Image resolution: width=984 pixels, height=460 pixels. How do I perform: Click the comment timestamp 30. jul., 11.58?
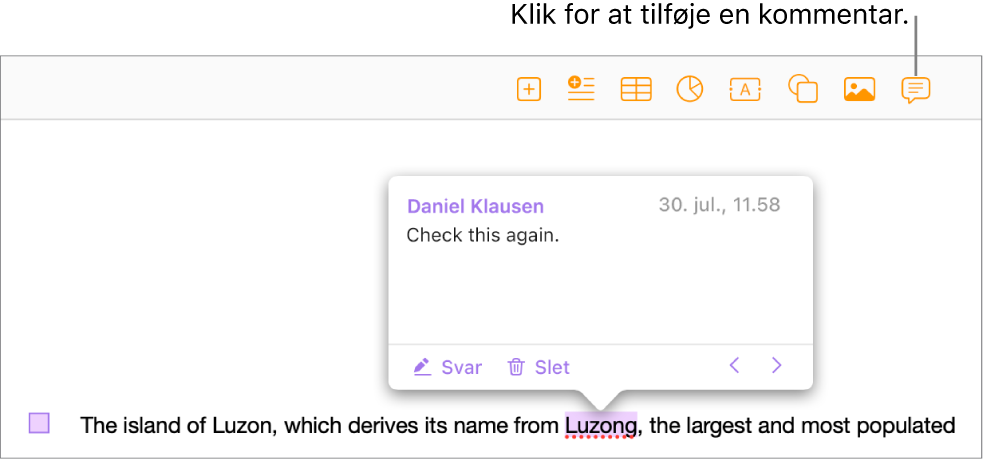click(719, 205)
